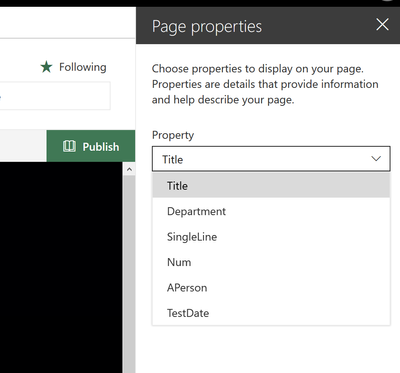The width and height of the screenshot is (400, 373).
Task: Click the search box below Following
Action: coord(55,96)
